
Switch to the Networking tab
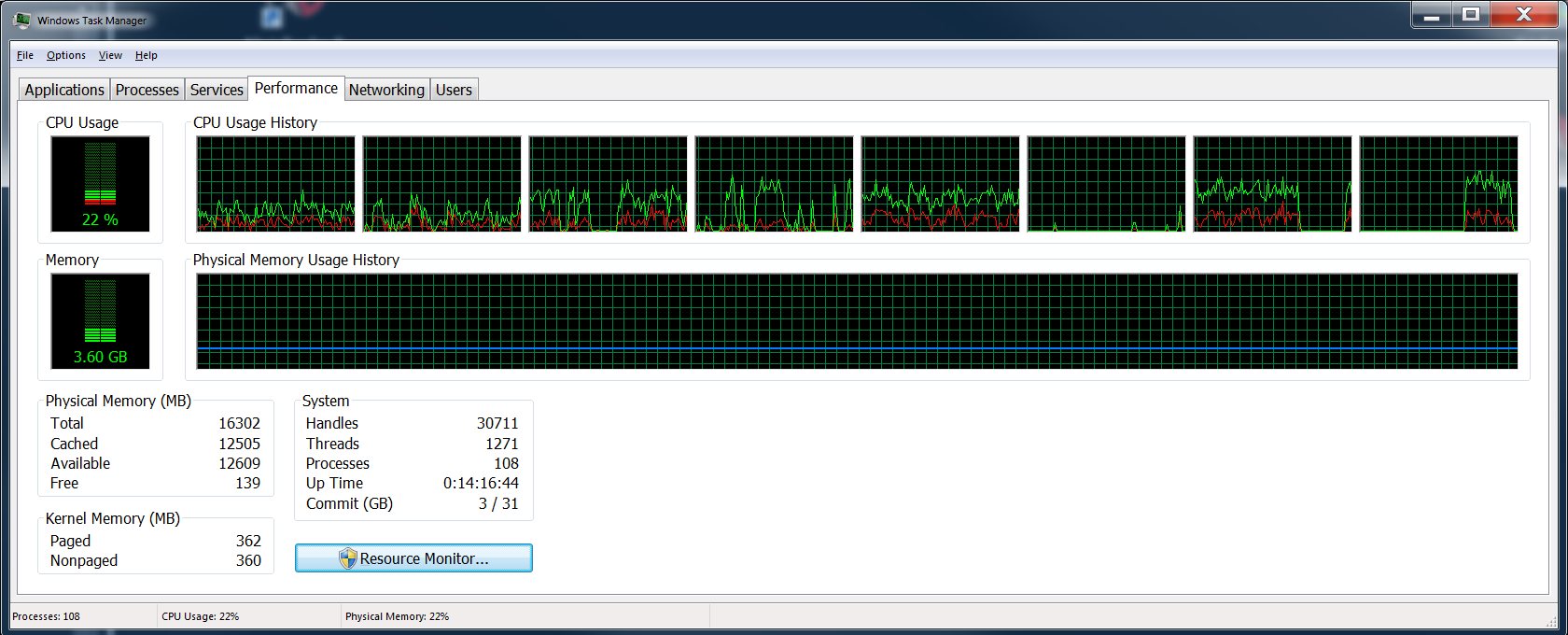click(386, 90)
